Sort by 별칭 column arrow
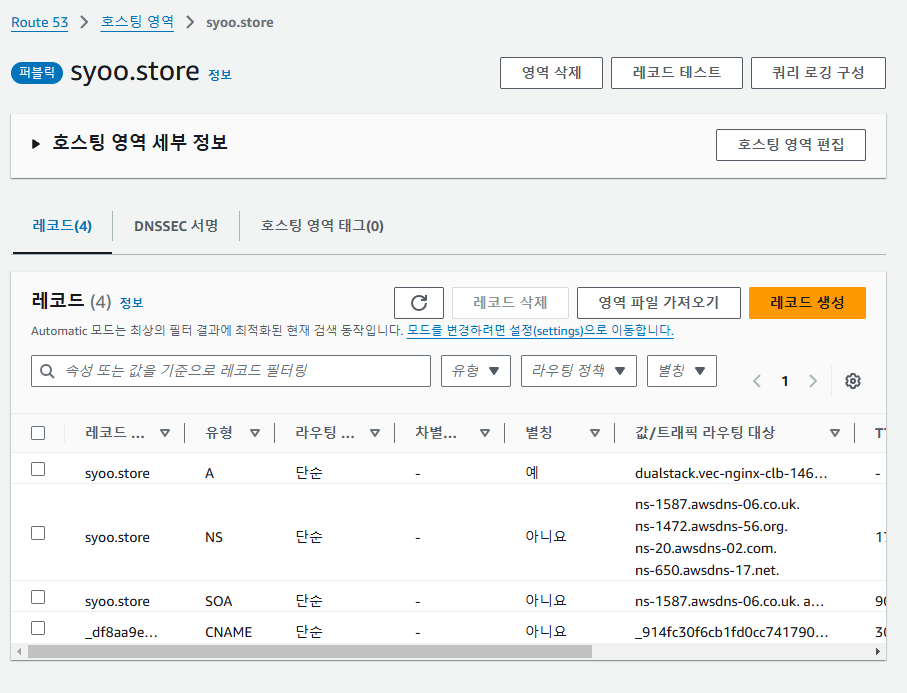 (595, 433)
